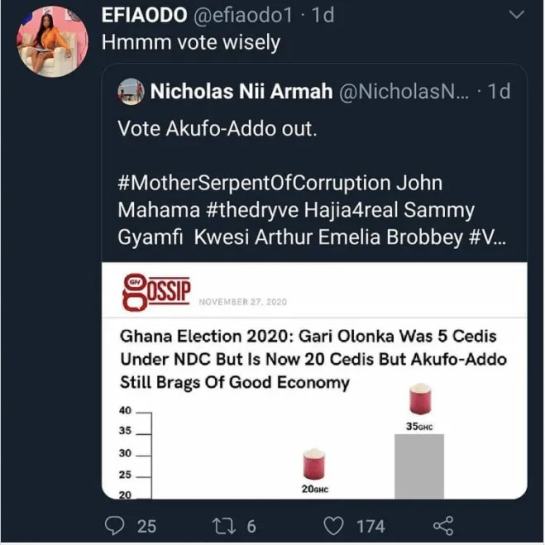Screen dimensions: 545x545
Task: Tap the retweet icon
Action: coord(225,526)
